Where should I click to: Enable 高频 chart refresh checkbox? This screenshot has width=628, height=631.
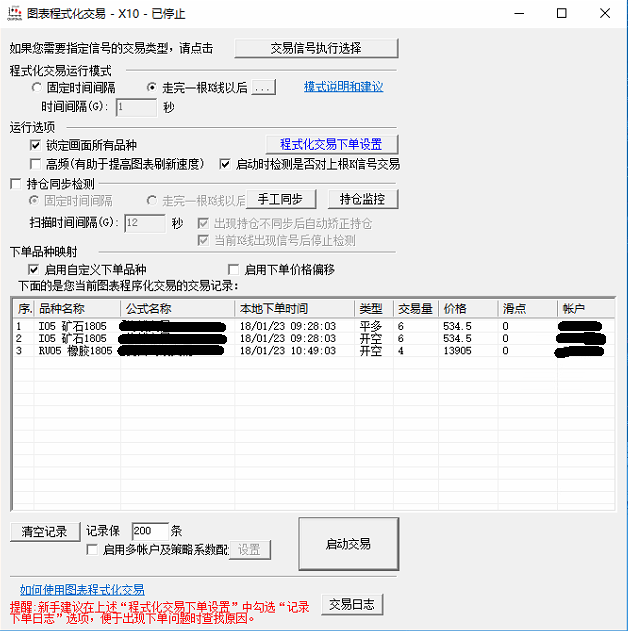35,164
